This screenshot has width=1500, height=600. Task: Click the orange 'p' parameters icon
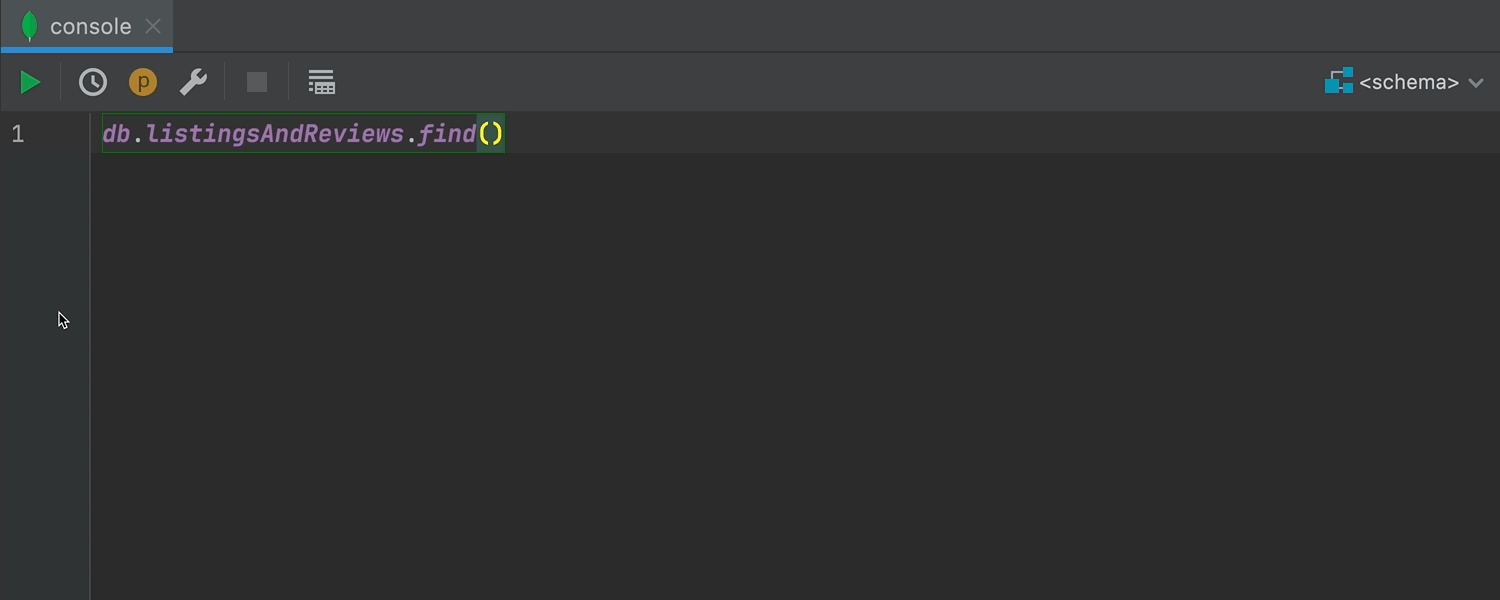click(143, 82)
